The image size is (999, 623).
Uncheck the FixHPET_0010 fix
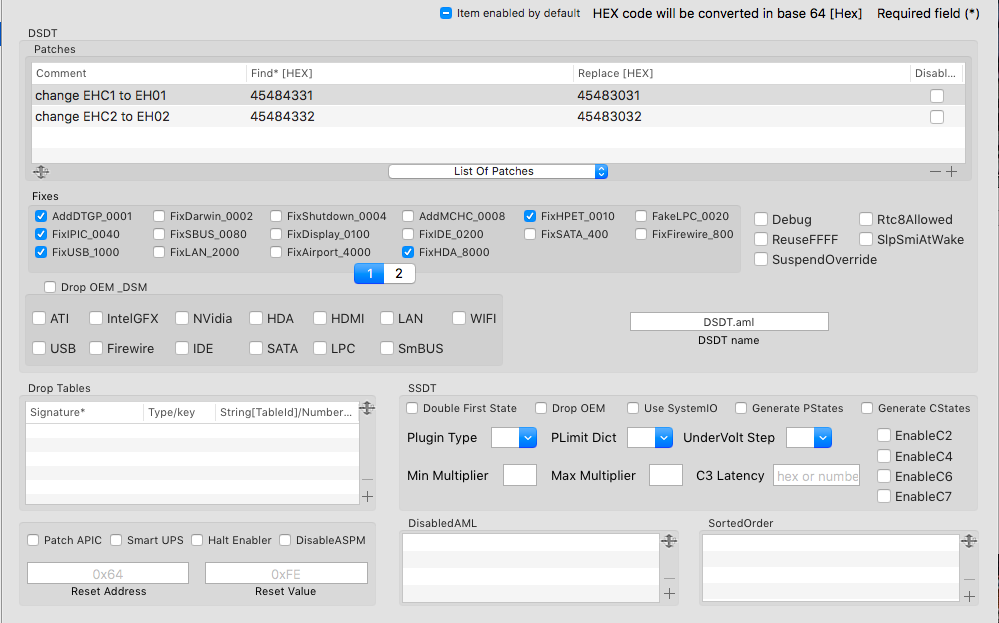click(531, 216)
